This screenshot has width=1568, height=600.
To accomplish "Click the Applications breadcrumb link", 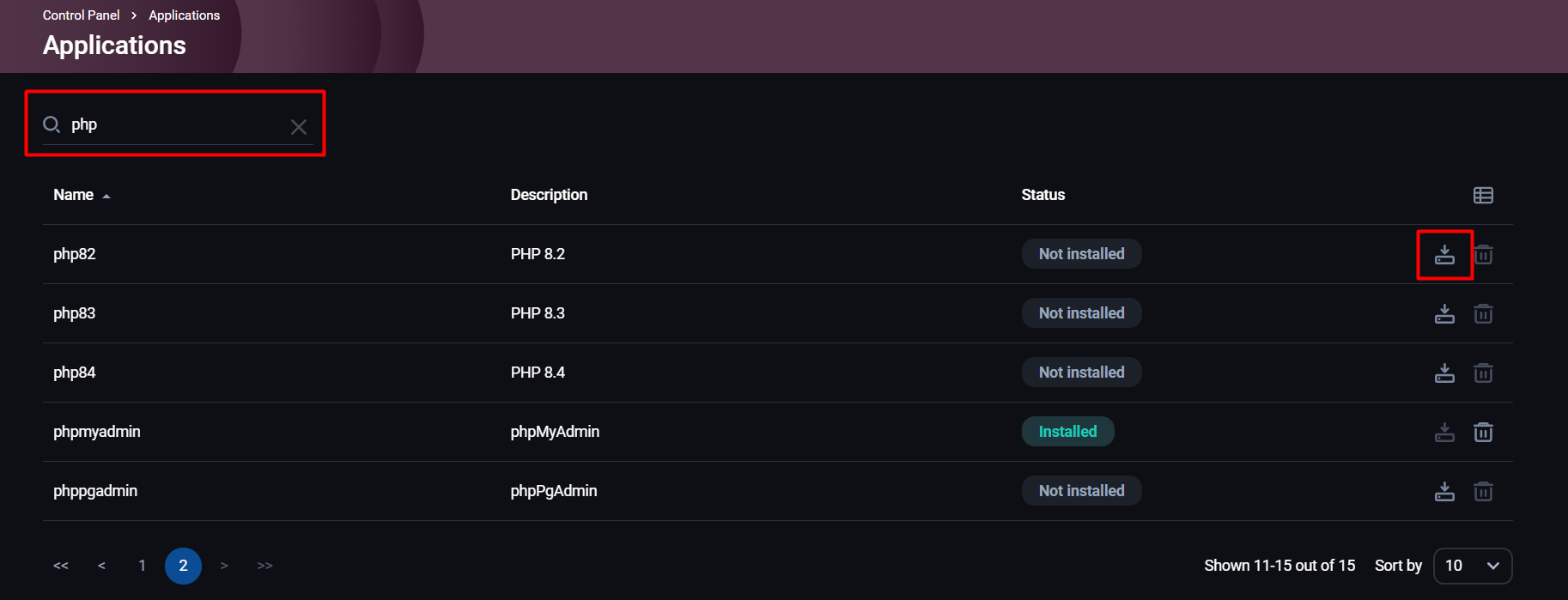I will [x=184, y=15].
